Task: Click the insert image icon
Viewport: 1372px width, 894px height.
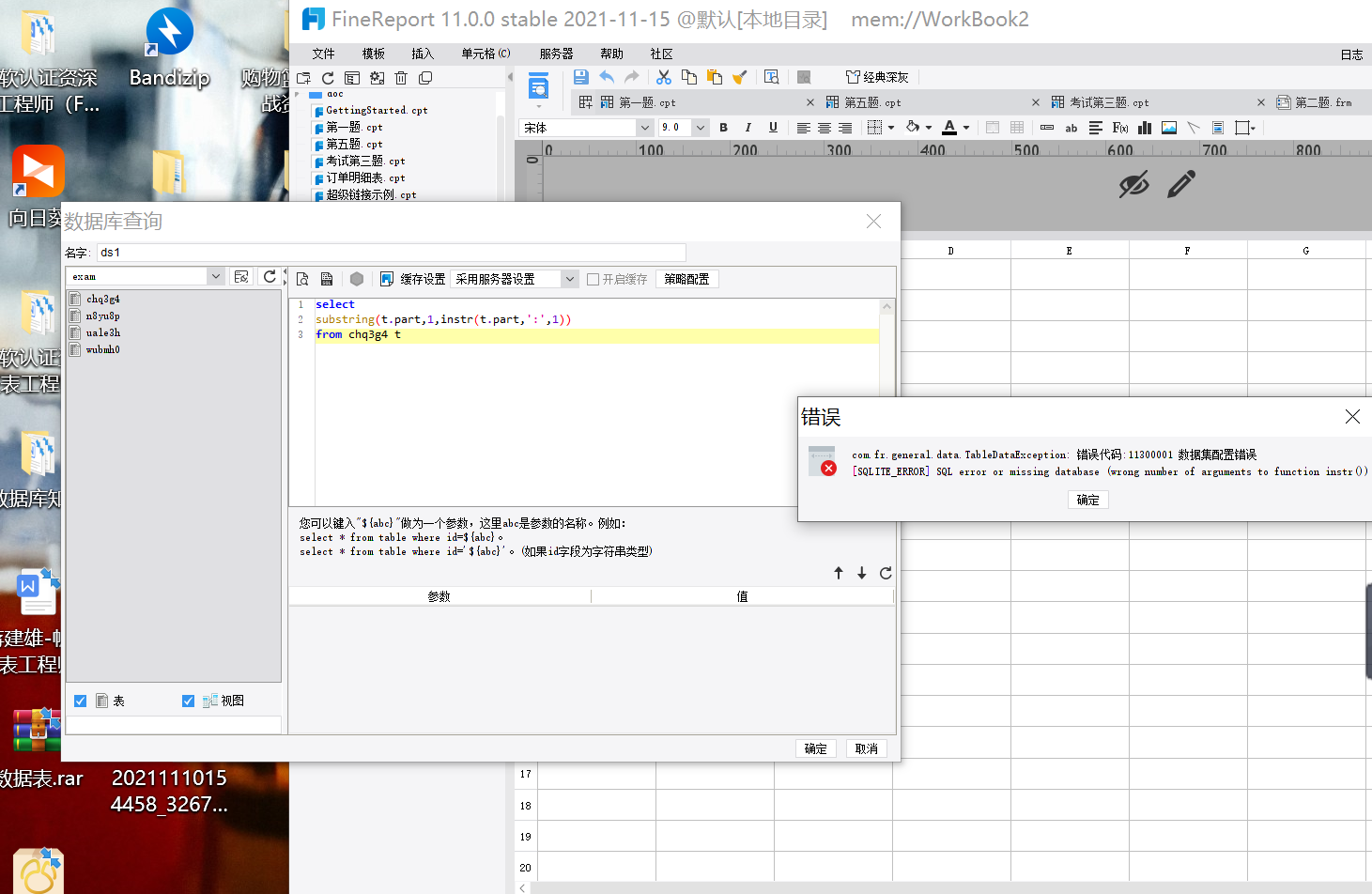Action: (1169, 128)
